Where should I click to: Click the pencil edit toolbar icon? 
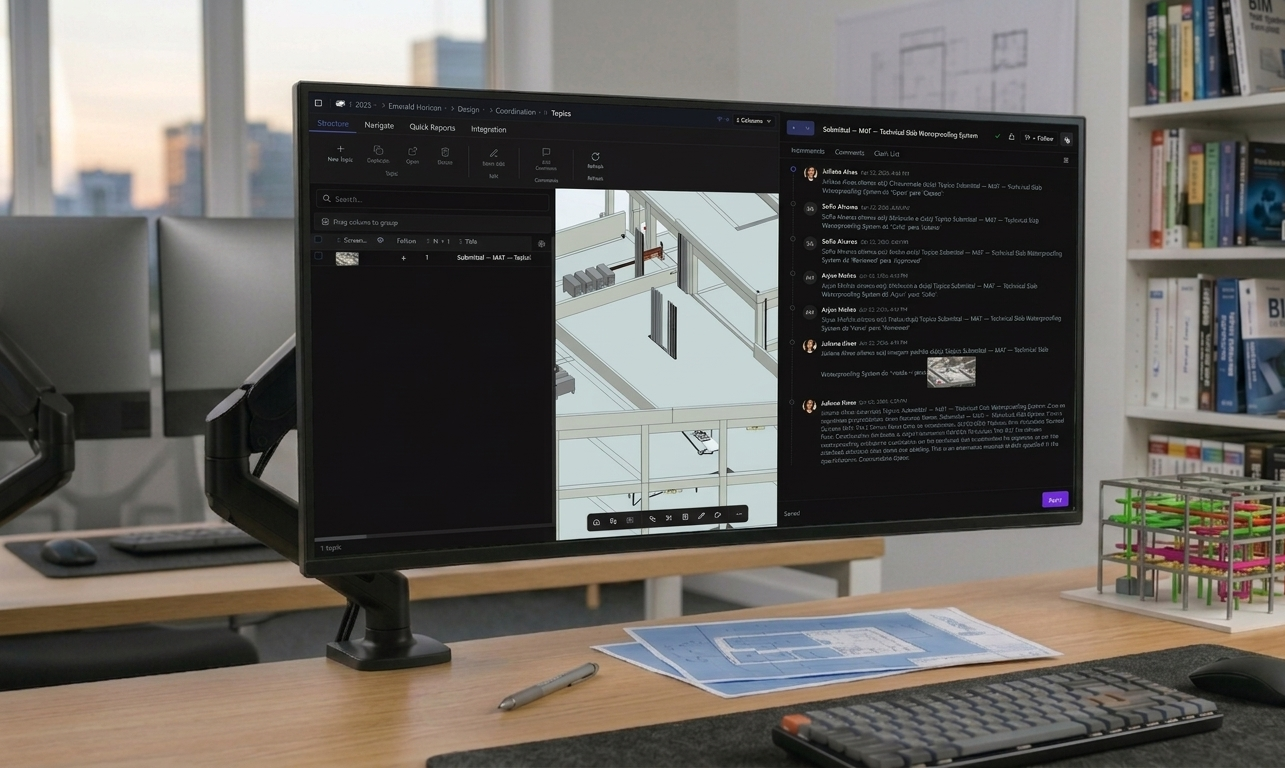click(493, 153)
